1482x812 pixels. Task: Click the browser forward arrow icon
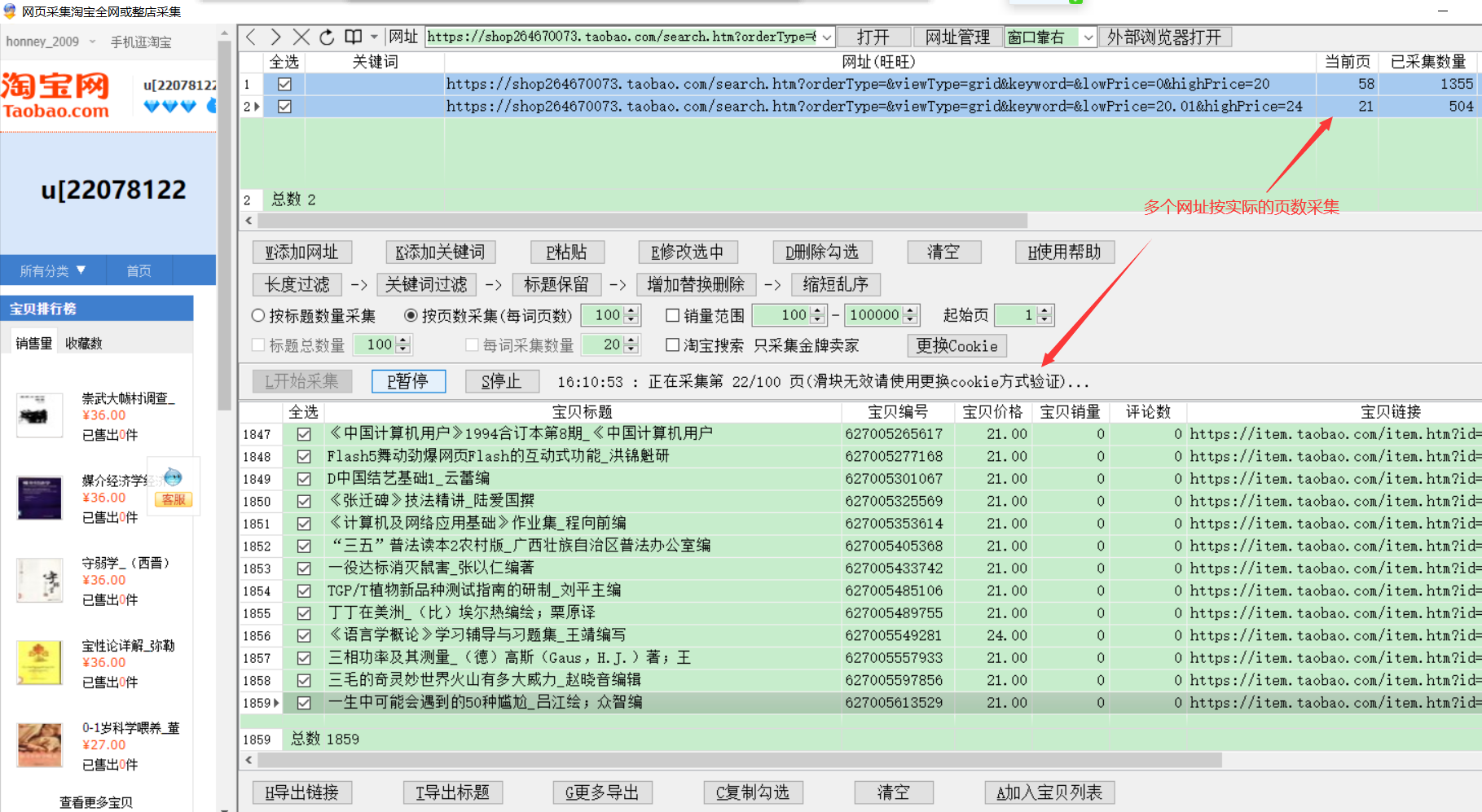[x=275, y=37]
